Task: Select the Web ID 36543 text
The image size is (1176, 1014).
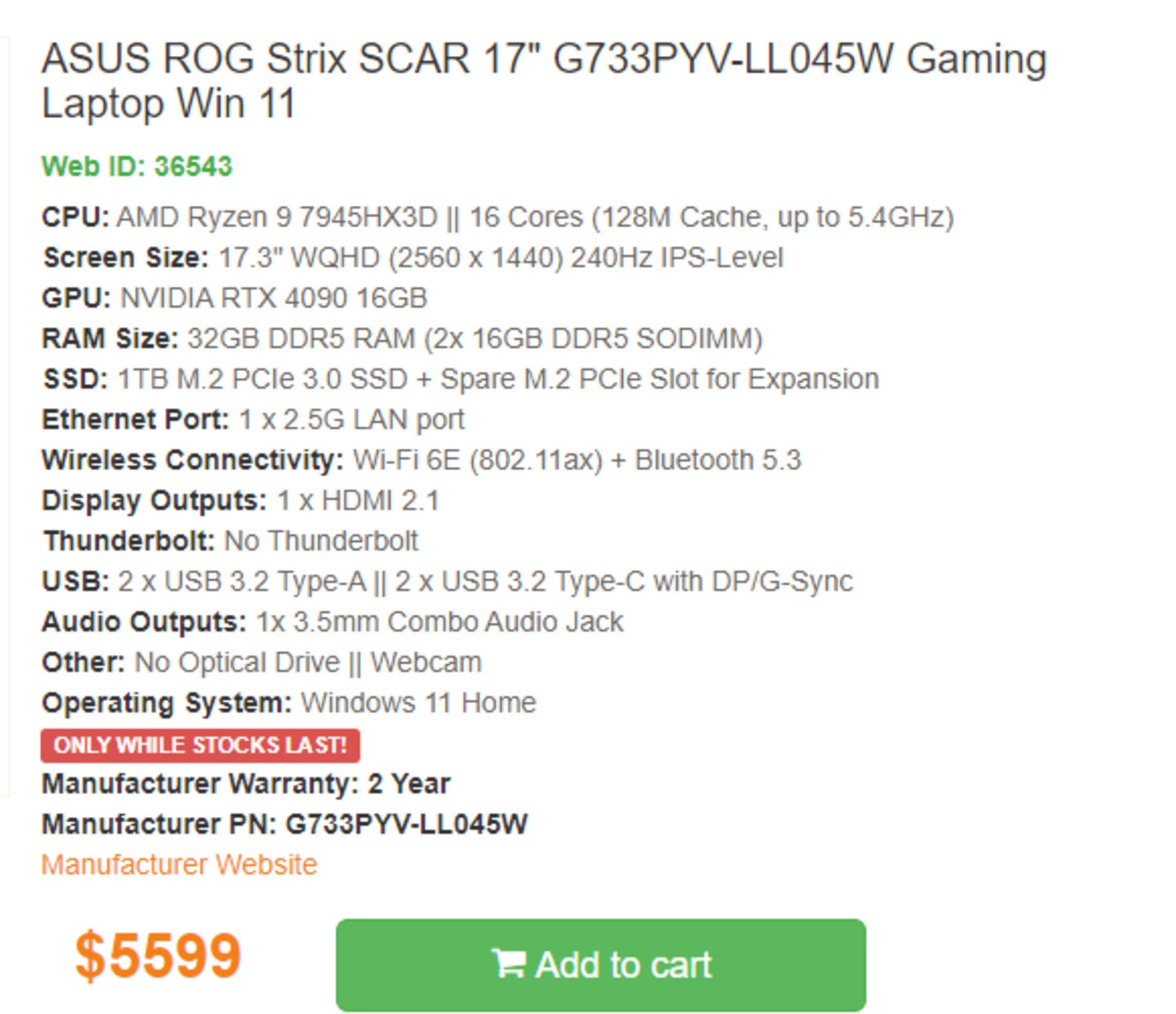Action: [136, 164]
